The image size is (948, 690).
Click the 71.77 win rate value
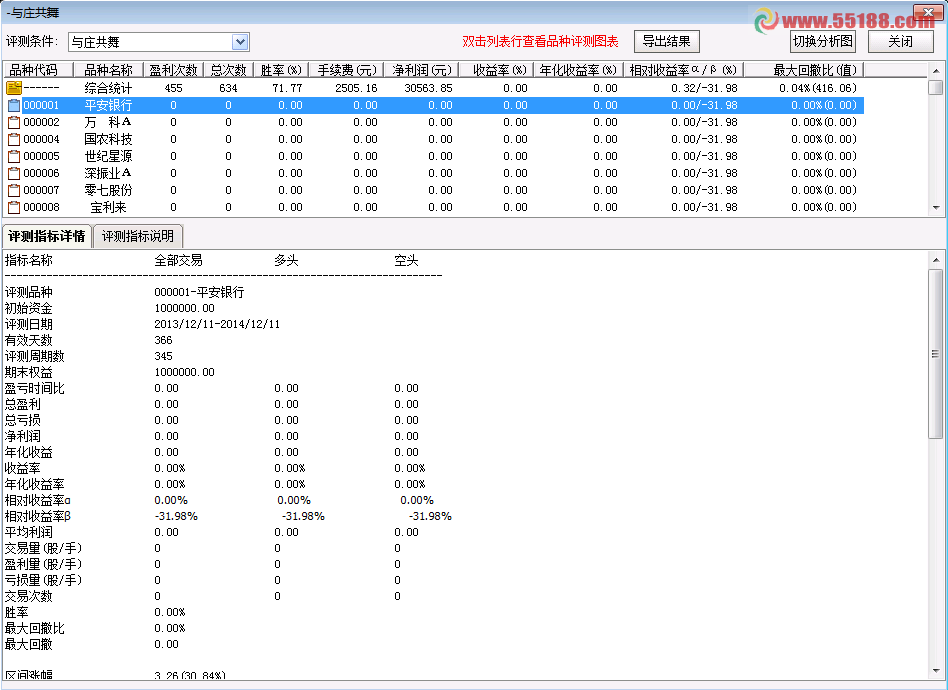[287, 88]
